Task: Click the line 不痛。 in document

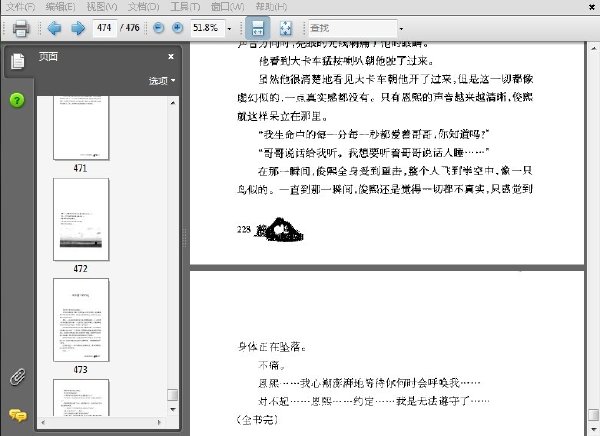Action: pos(271,365)
